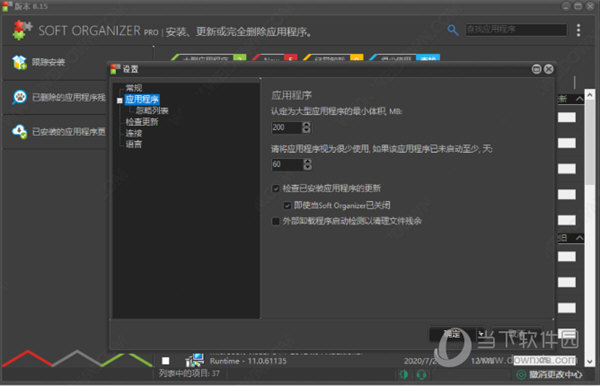Select Applications (应用程序) in settings tree
This screenshot has height=386, width=600.
coord(142,99)
